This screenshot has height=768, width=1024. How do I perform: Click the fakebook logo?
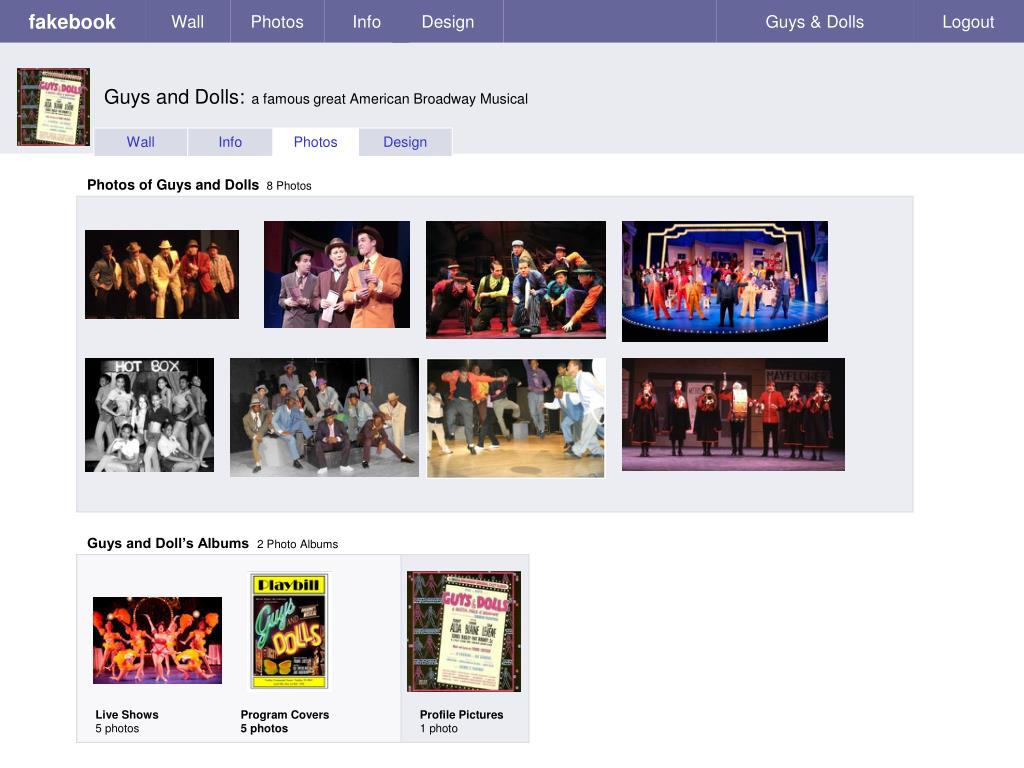72,22
